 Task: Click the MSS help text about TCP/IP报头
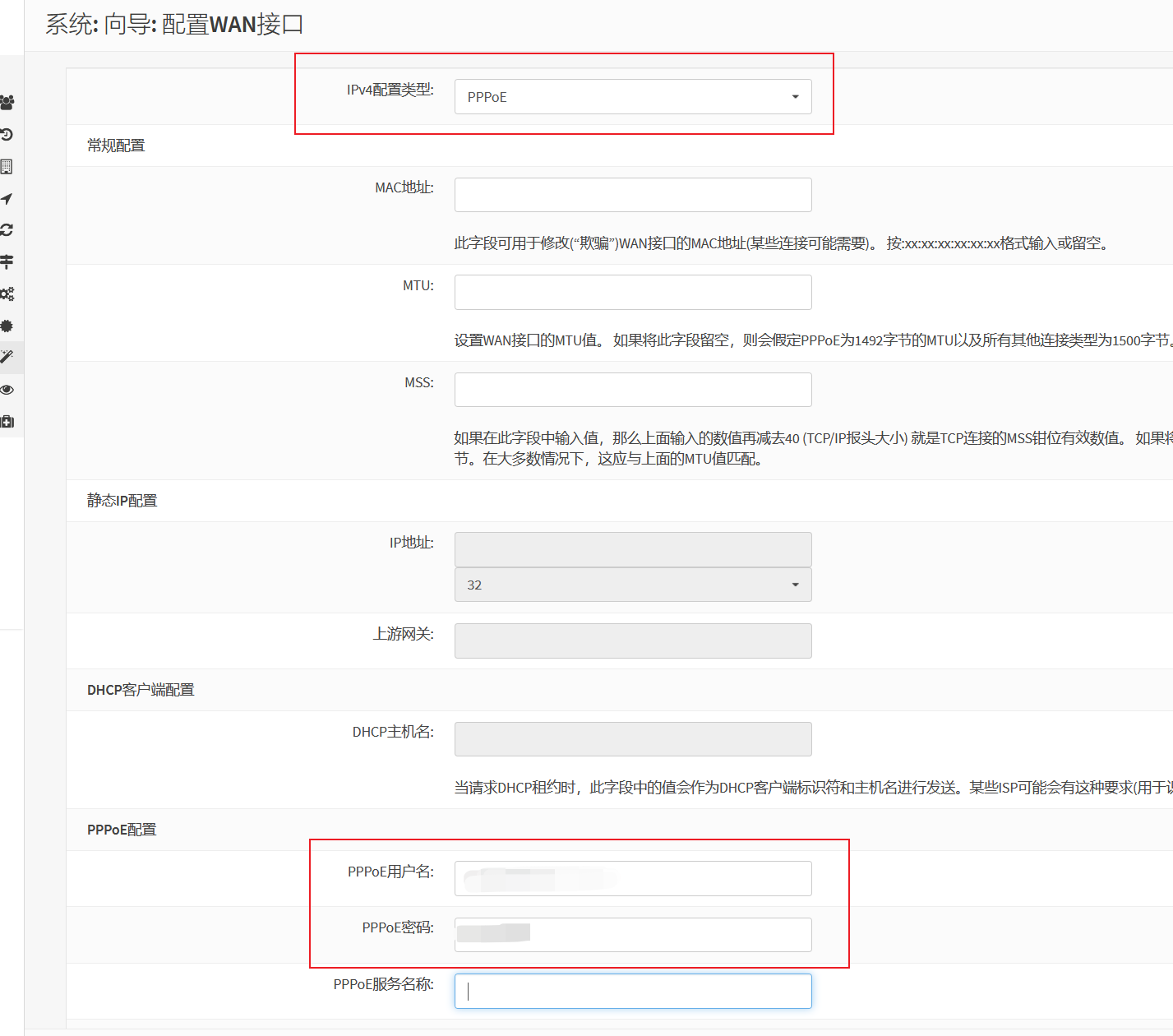tap(814, 448)
